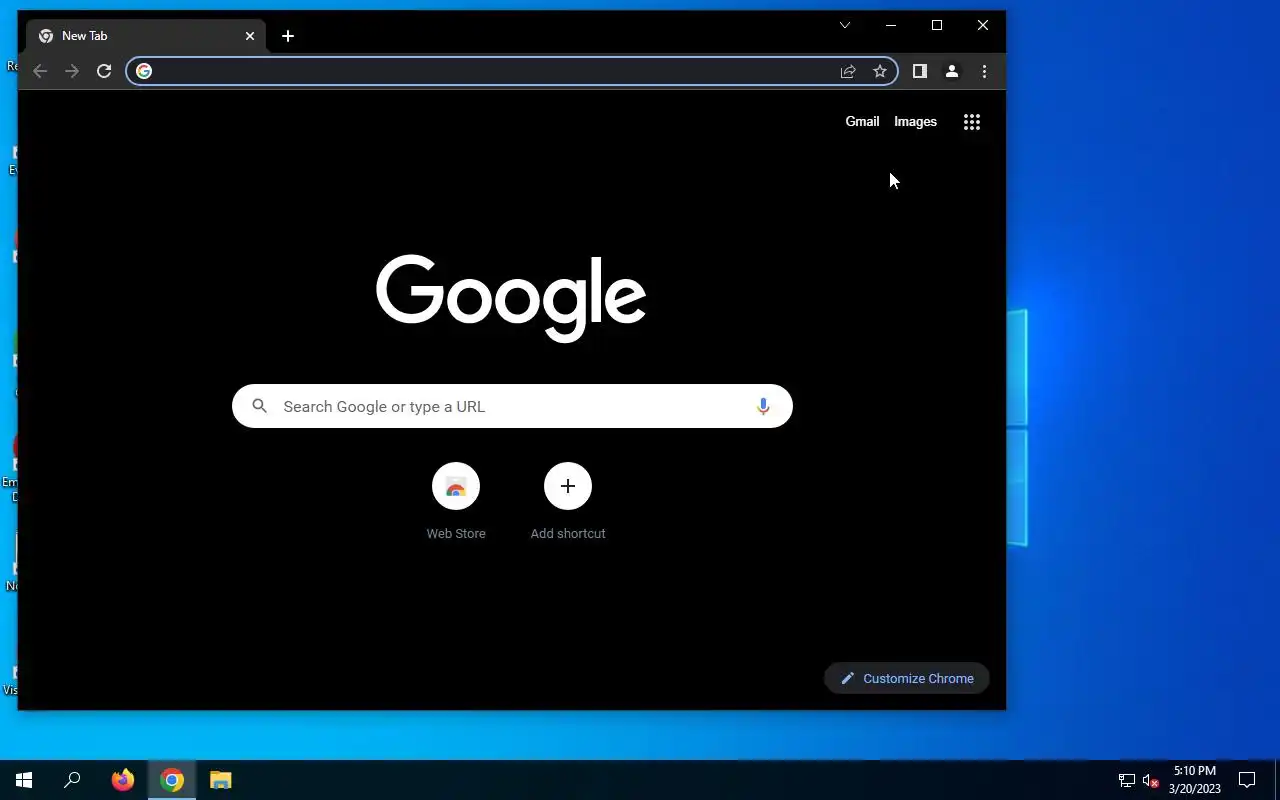Close the Chrome window
This screenshot has height=800, width=1280.
(983, 25)
